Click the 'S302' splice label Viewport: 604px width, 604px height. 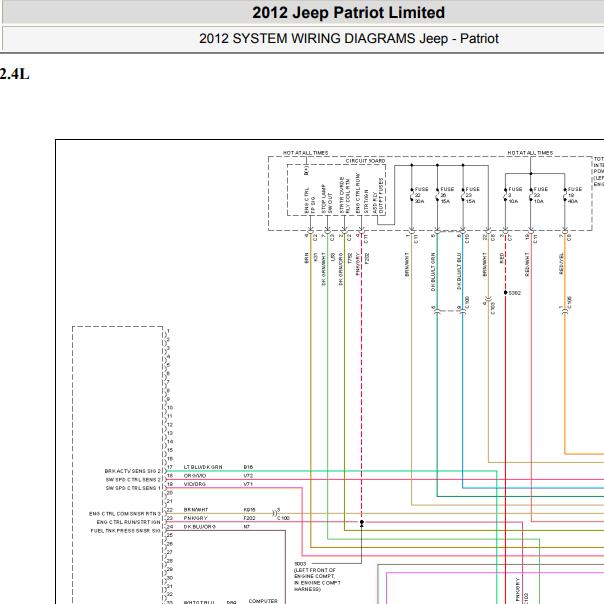[x=515, y=293]
